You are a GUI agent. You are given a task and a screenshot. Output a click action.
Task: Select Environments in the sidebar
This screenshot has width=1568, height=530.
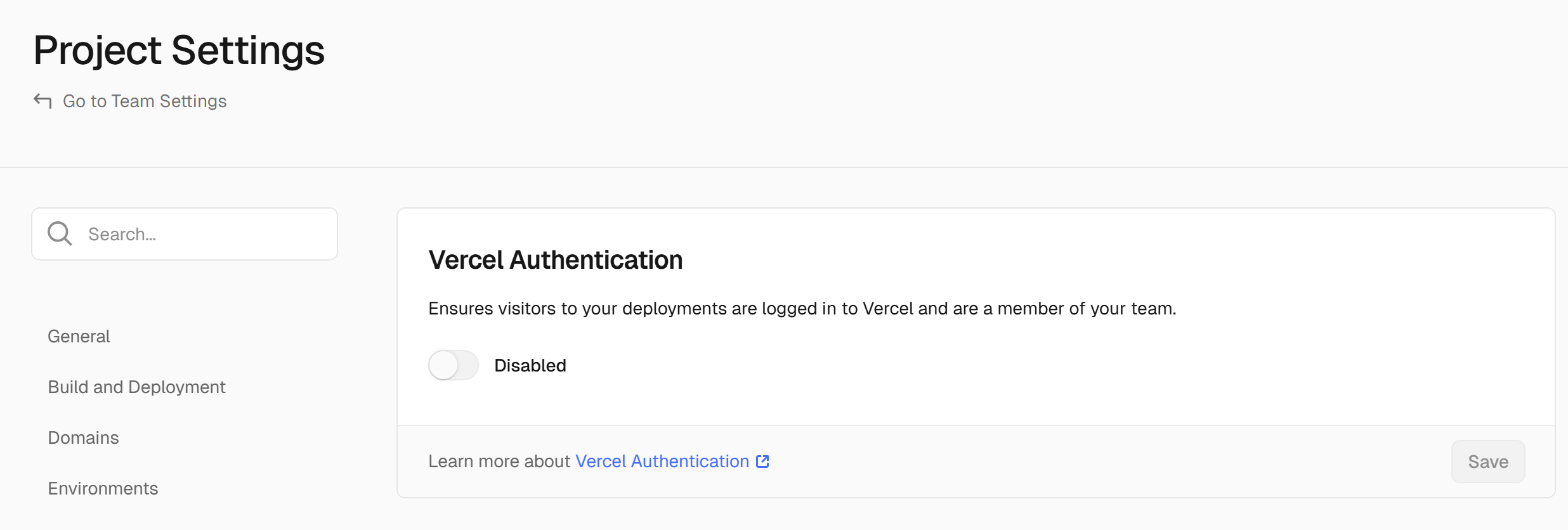[103, 488]
